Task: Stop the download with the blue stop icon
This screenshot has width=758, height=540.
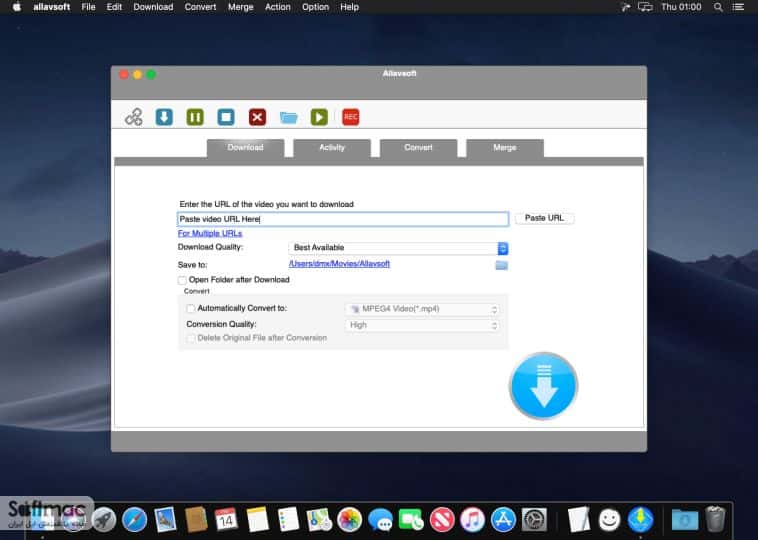Action: coord(226,117)
